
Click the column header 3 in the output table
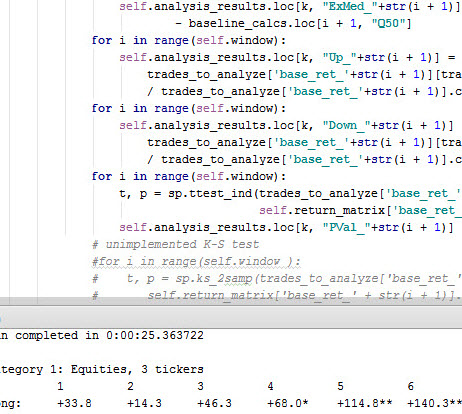pos(200,386)
